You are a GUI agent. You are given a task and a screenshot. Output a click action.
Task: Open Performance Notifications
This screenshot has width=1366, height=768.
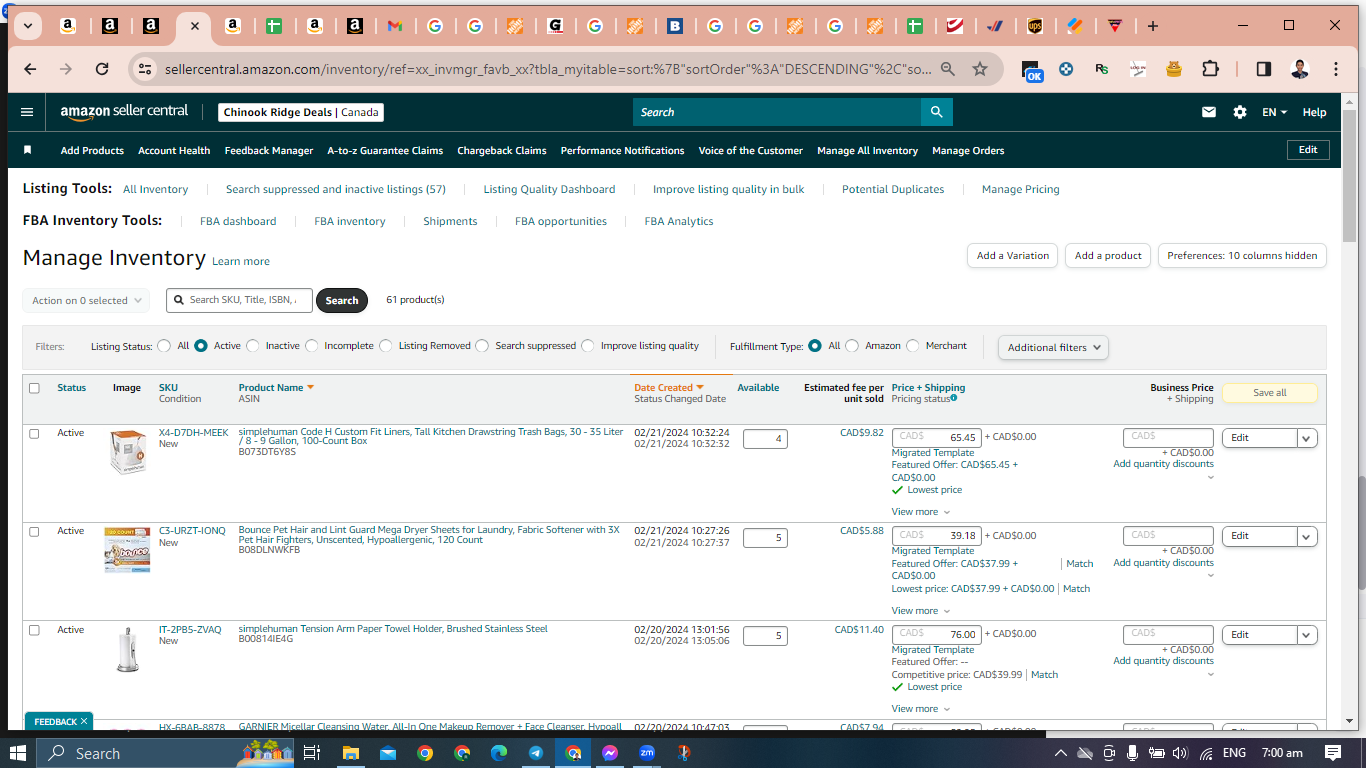(x=622, y=150)
